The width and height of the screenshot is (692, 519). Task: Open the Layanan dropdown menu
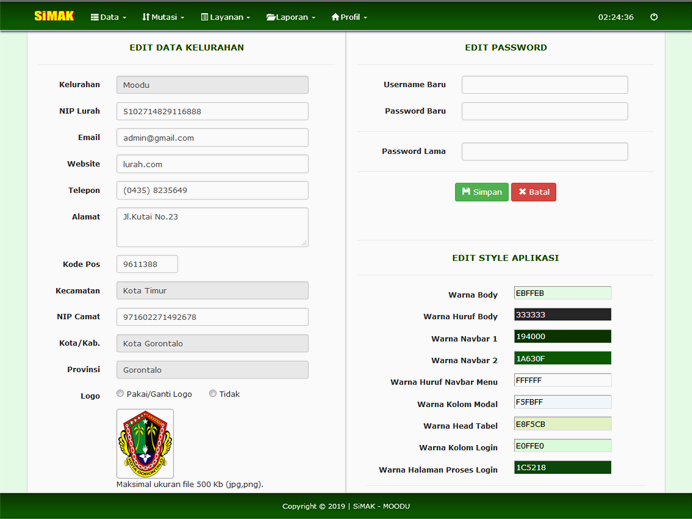coord(225,17)
